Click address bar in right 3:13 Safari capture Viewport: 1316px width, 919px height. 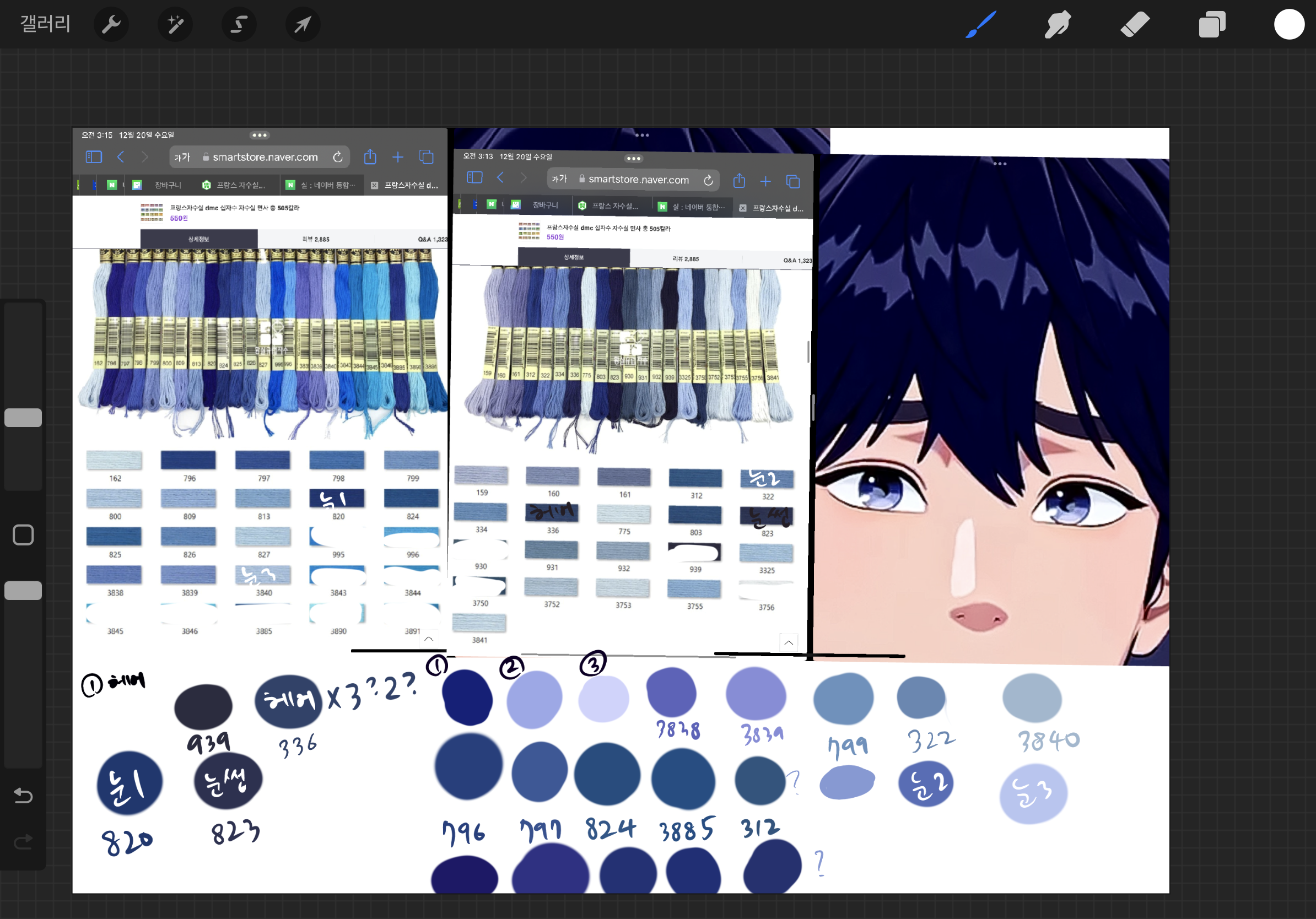pyautogui.click(x=634, y=179)
